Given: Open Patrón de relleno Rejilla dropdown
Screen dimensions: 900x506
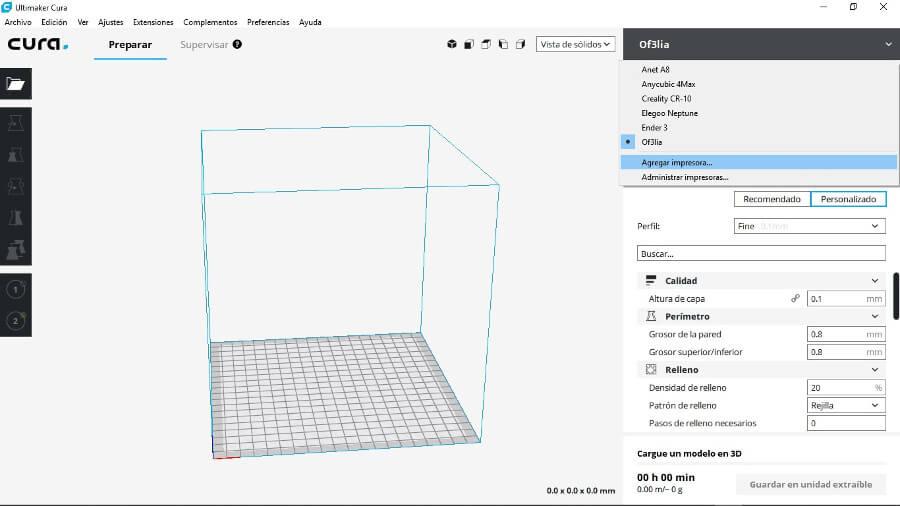Looking at the screenshot, I should (846, 405).
